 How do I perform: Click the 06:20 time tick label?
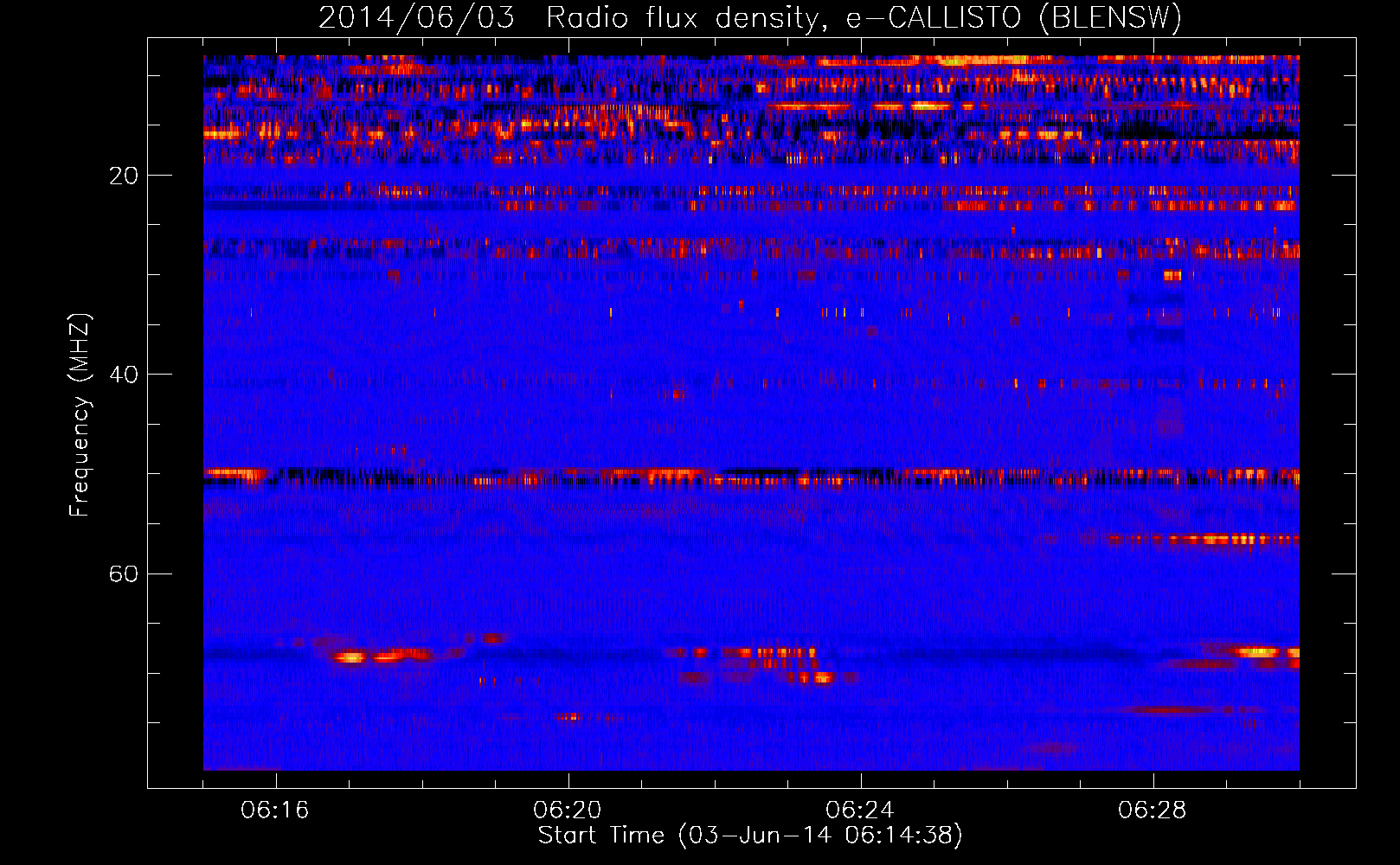click(x=568, y=811)
